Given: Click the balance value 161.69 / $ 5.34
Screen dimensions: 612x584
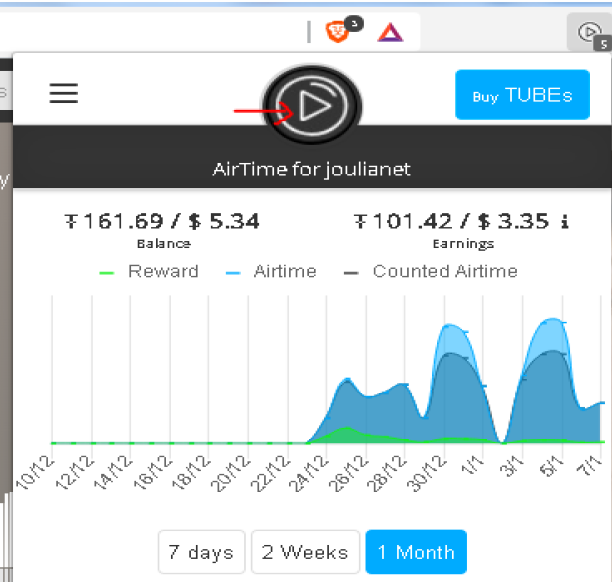Looking at the screenshot, I should click(162, 221).
